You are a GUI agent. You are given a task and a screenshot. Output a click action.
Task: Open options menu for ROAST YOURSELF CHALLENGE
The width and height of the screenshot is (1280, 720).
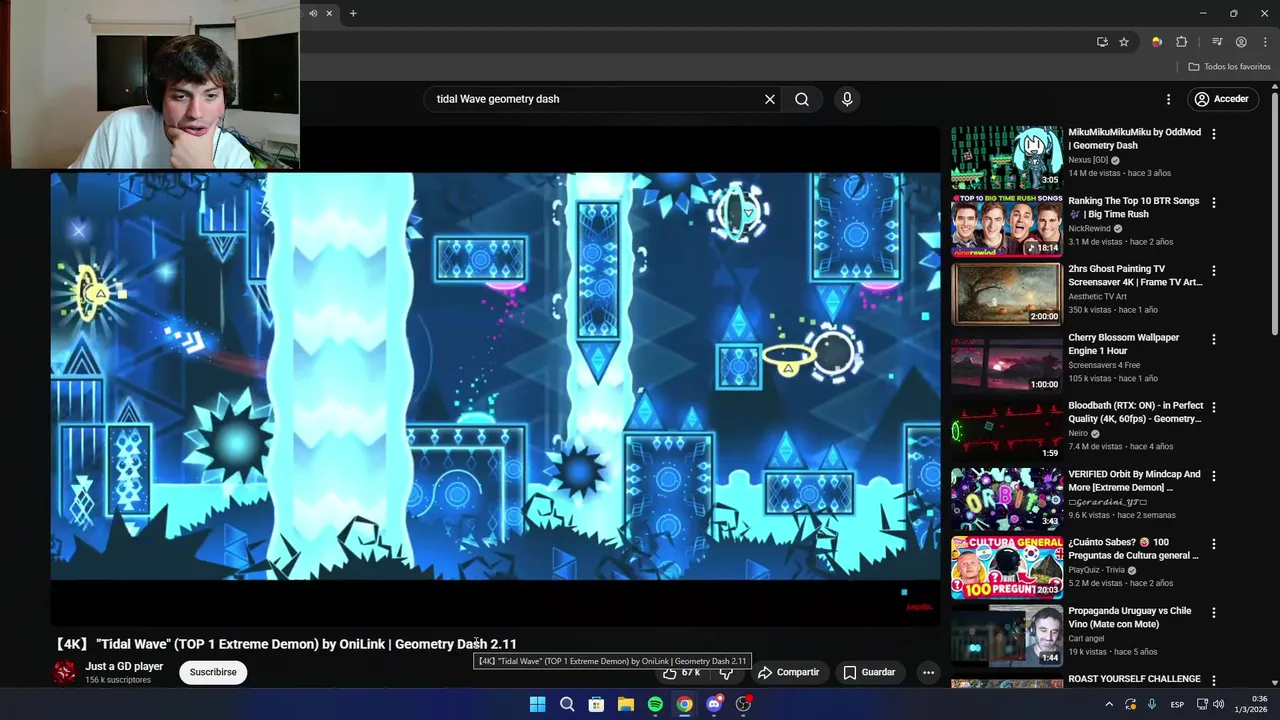(1214, 680)
